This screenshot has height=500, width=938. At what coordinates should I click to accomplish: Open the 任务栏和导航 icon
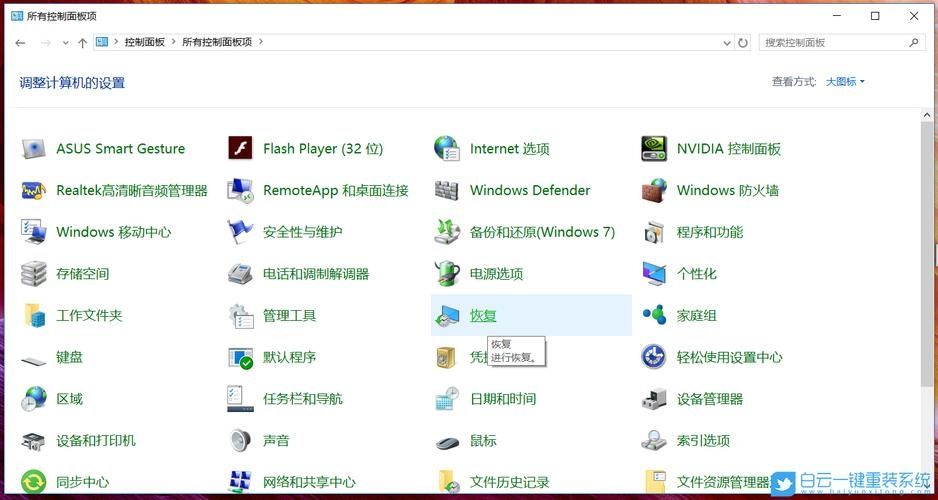[x=240, y=399]
